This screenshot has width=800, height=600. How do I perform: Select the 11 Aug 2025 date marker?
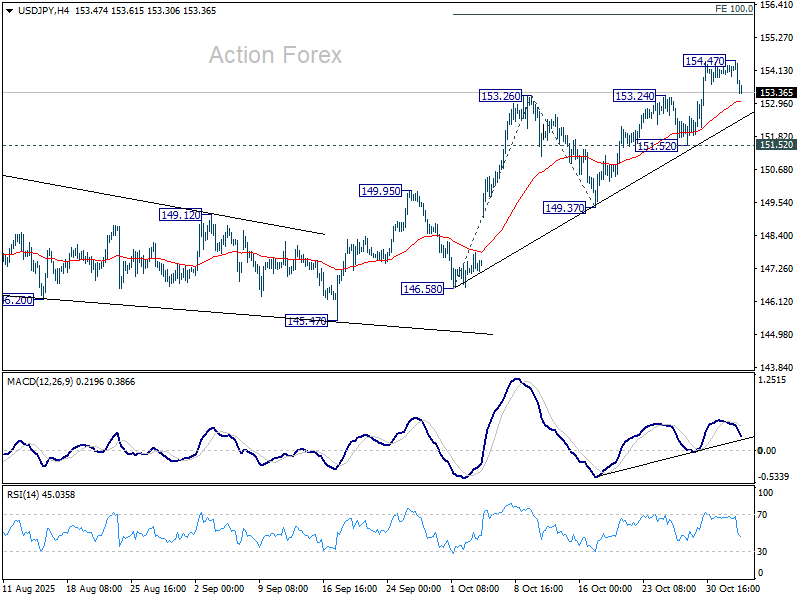(30, 588)
